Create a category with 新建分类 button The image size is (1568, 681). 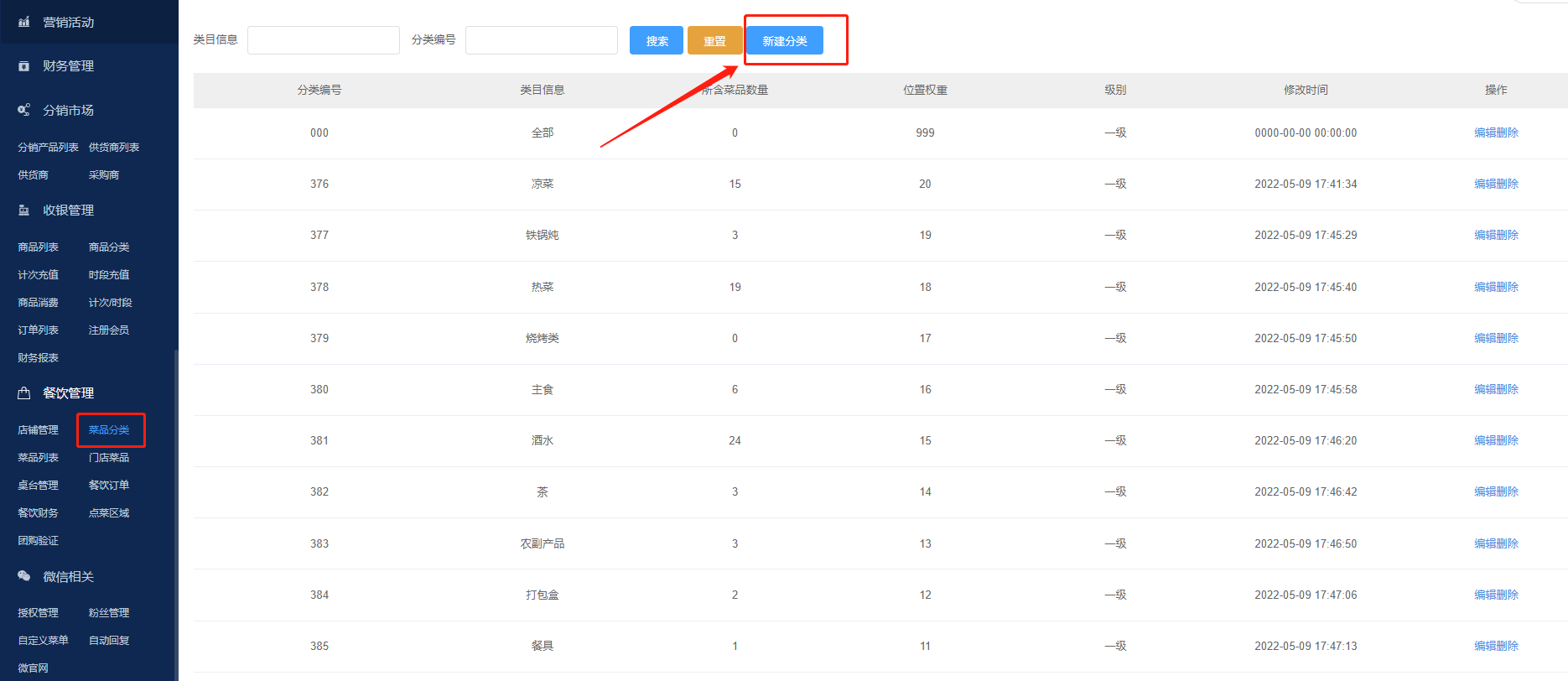coord(784,41)
